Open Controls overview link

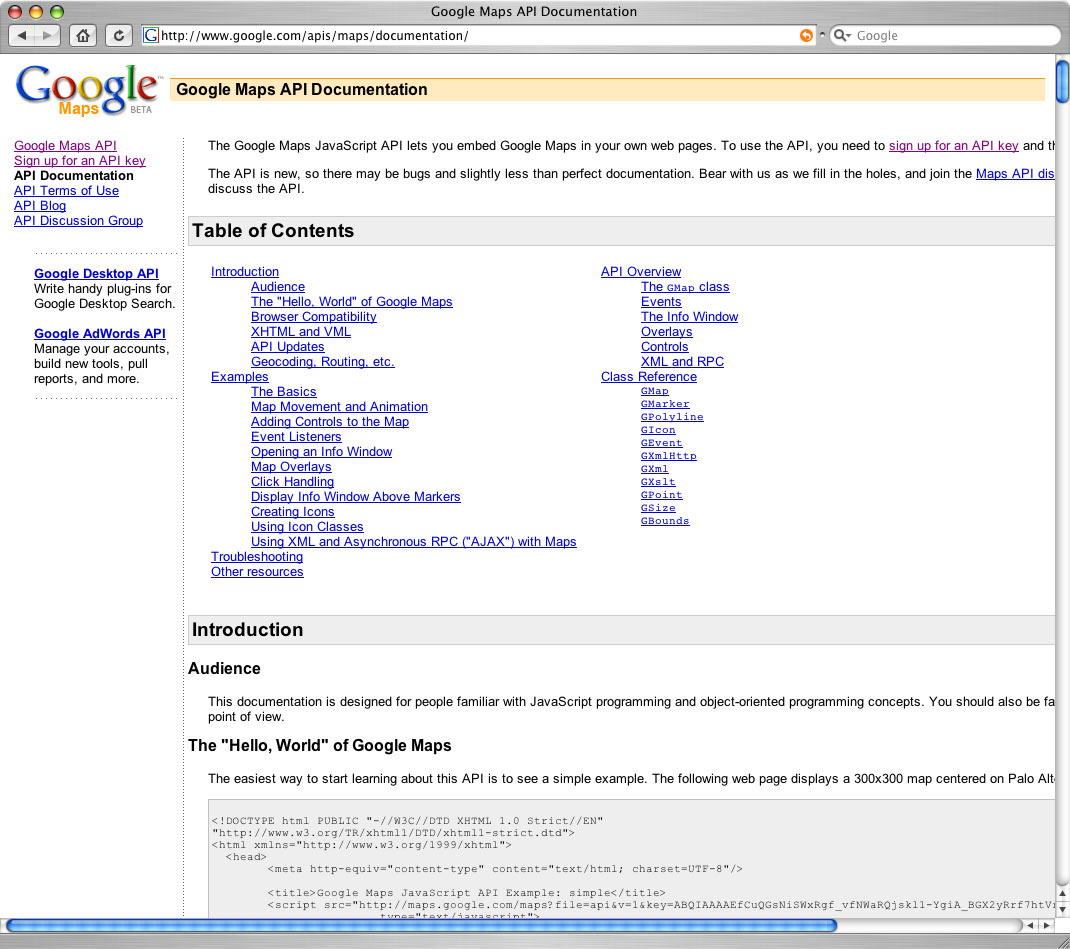[665, 347]
